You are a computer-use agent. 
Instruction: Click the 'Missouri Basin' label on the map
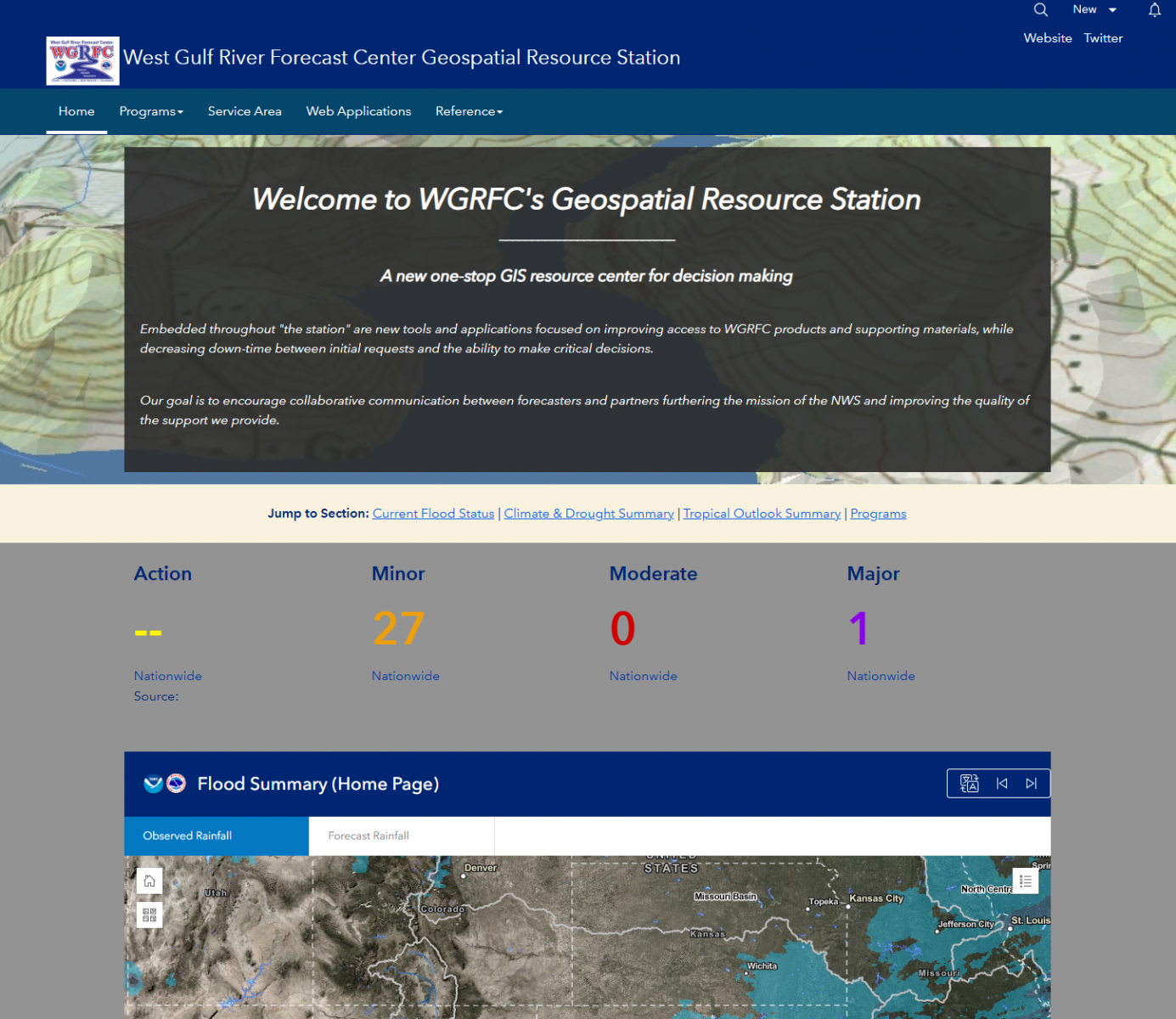tap(725, 897)
